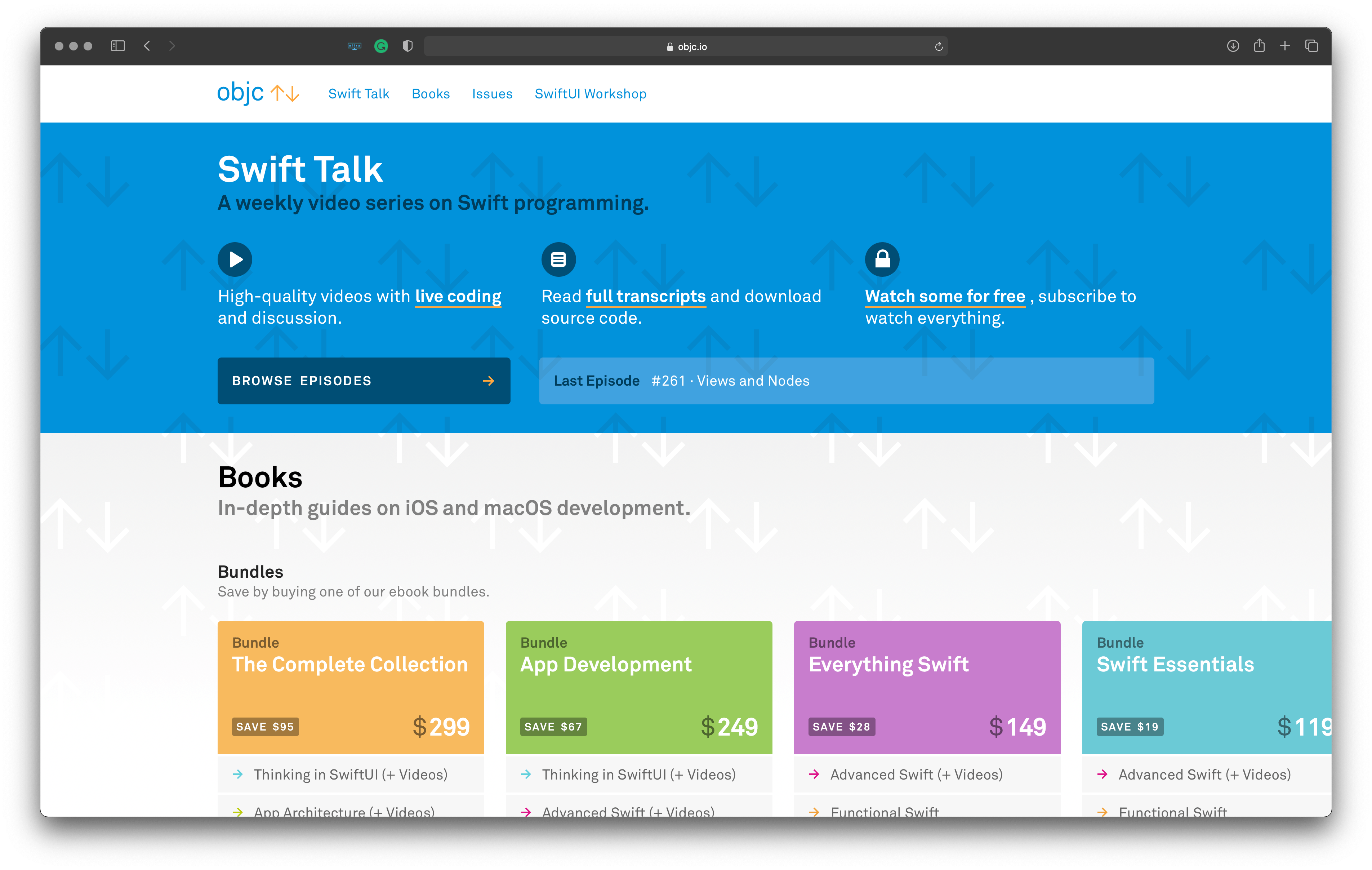Click the browser forward arrow
The width and height of the screenshot is (1372, 870).
point(172,46)
